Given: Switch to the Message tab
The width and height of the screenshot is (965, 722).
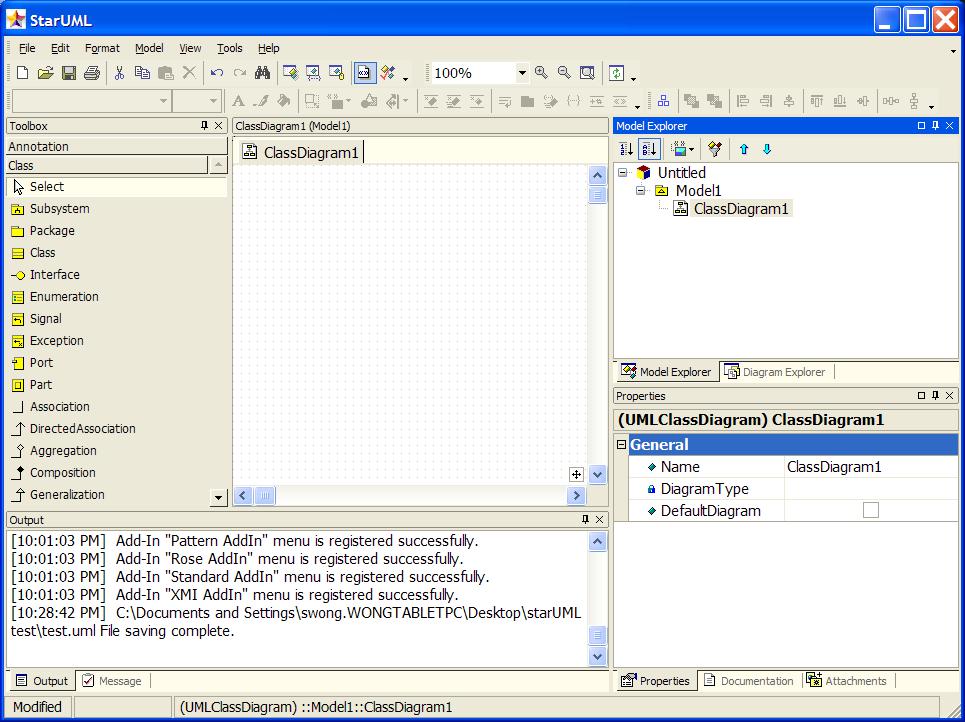Looking at the screenshot, I should tap(113, 681).
